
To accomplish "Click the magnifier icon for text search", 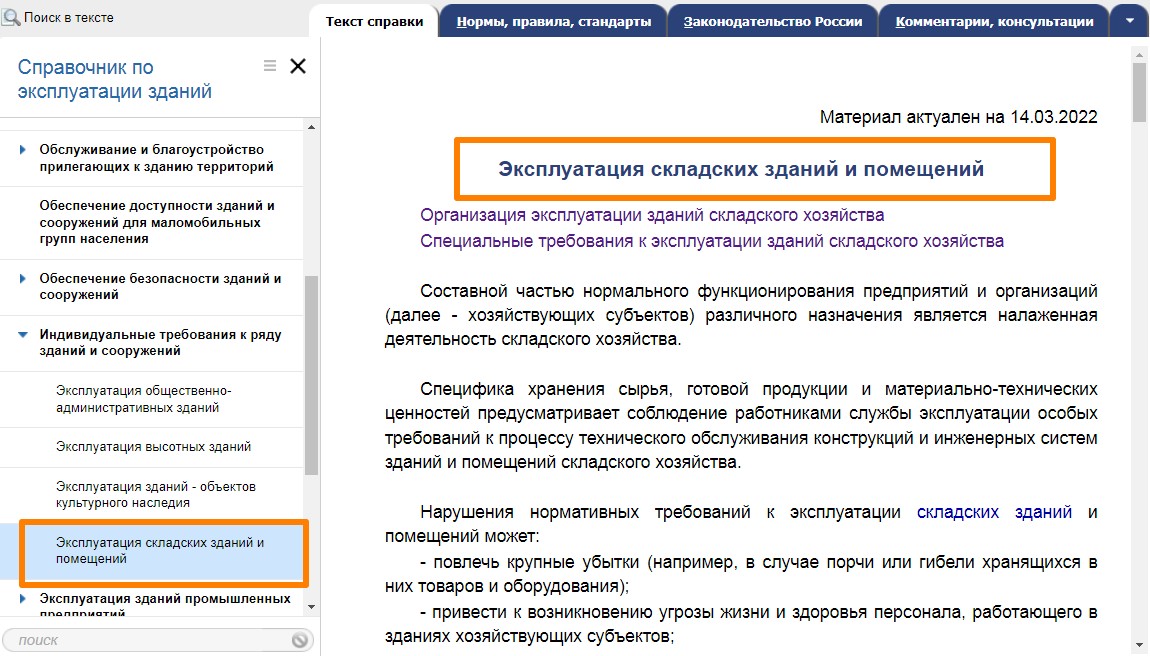I will [x=11, y=16].
